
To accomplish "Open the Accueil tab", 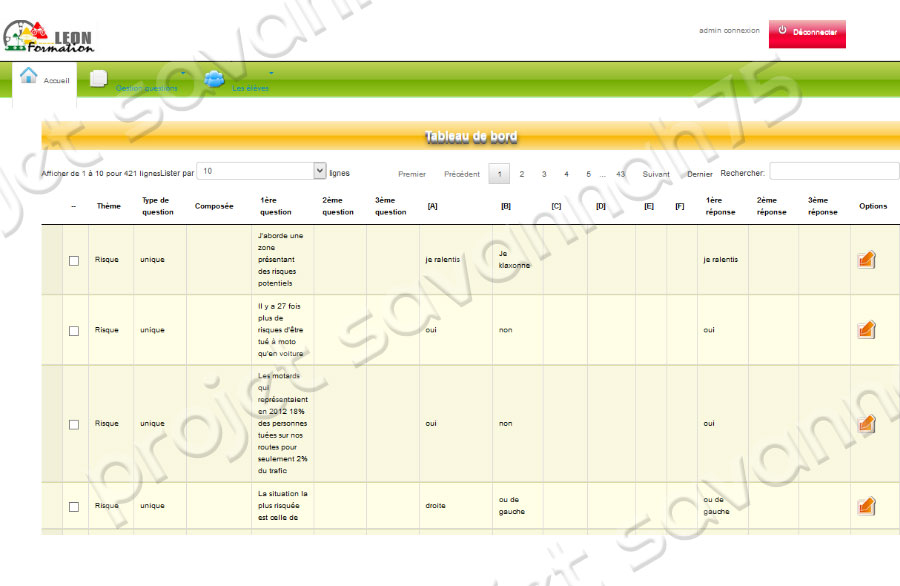I will (56, 80).
